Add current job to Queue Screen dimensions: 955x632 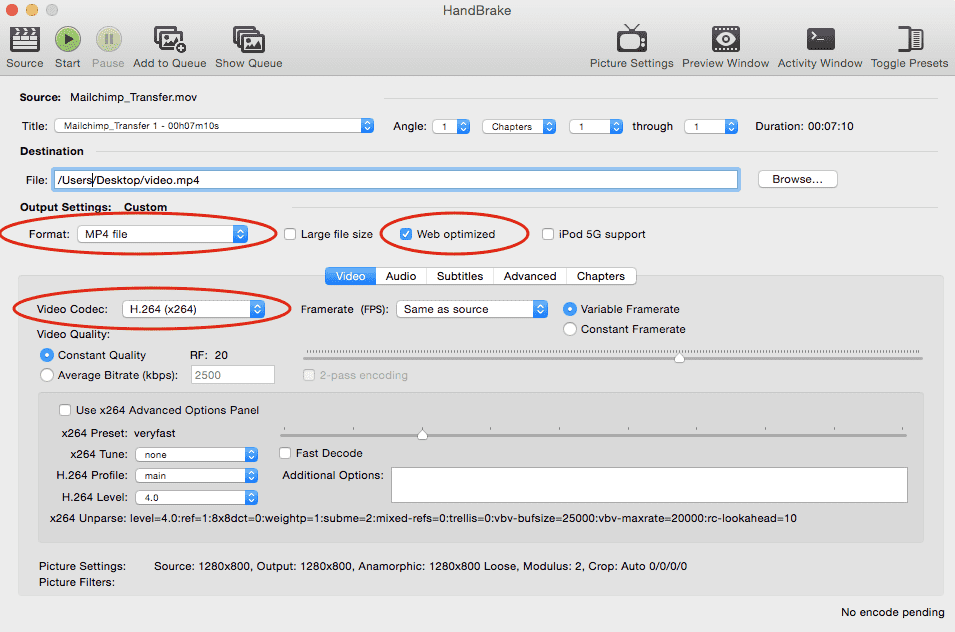(169, 40)
